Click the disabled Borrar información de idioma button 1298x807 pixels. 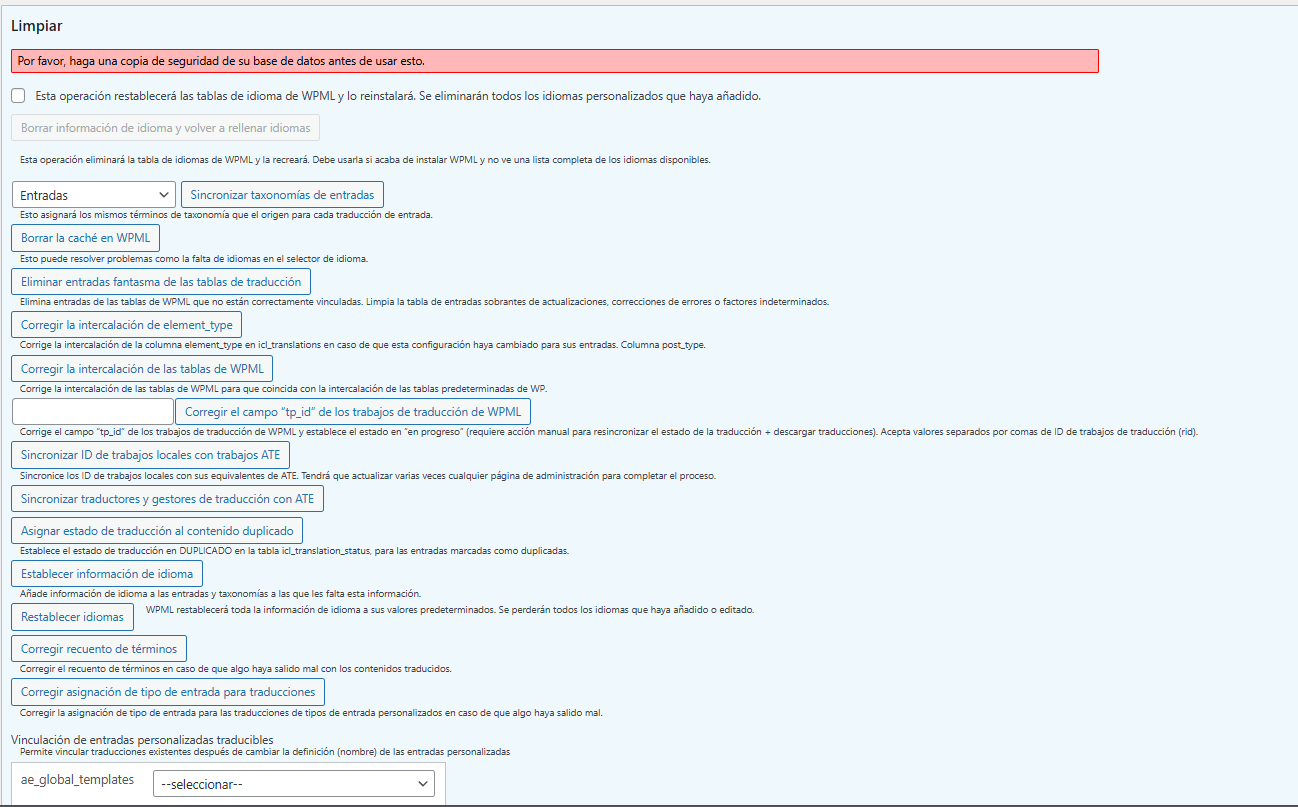165,128
